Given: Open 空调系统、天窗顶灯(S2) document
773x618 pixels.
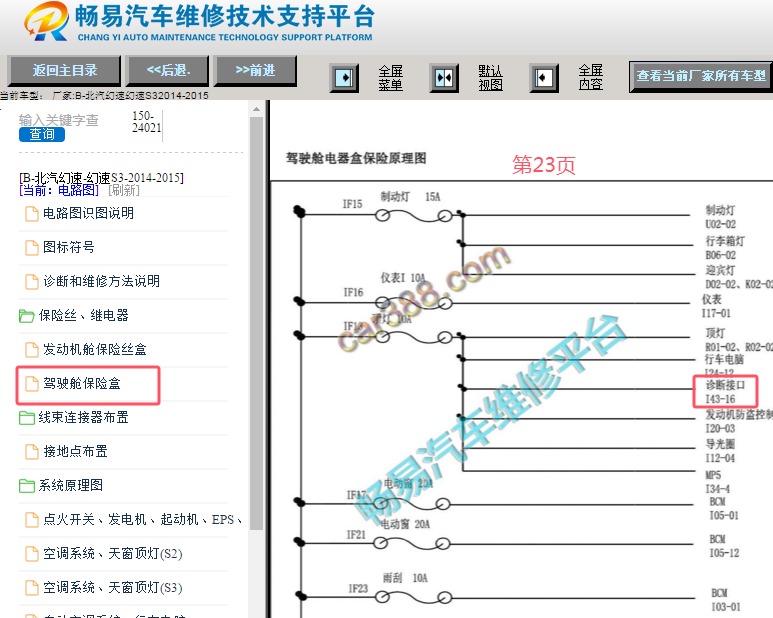Looking at the screenshot, I should click(x=113, y=553).
